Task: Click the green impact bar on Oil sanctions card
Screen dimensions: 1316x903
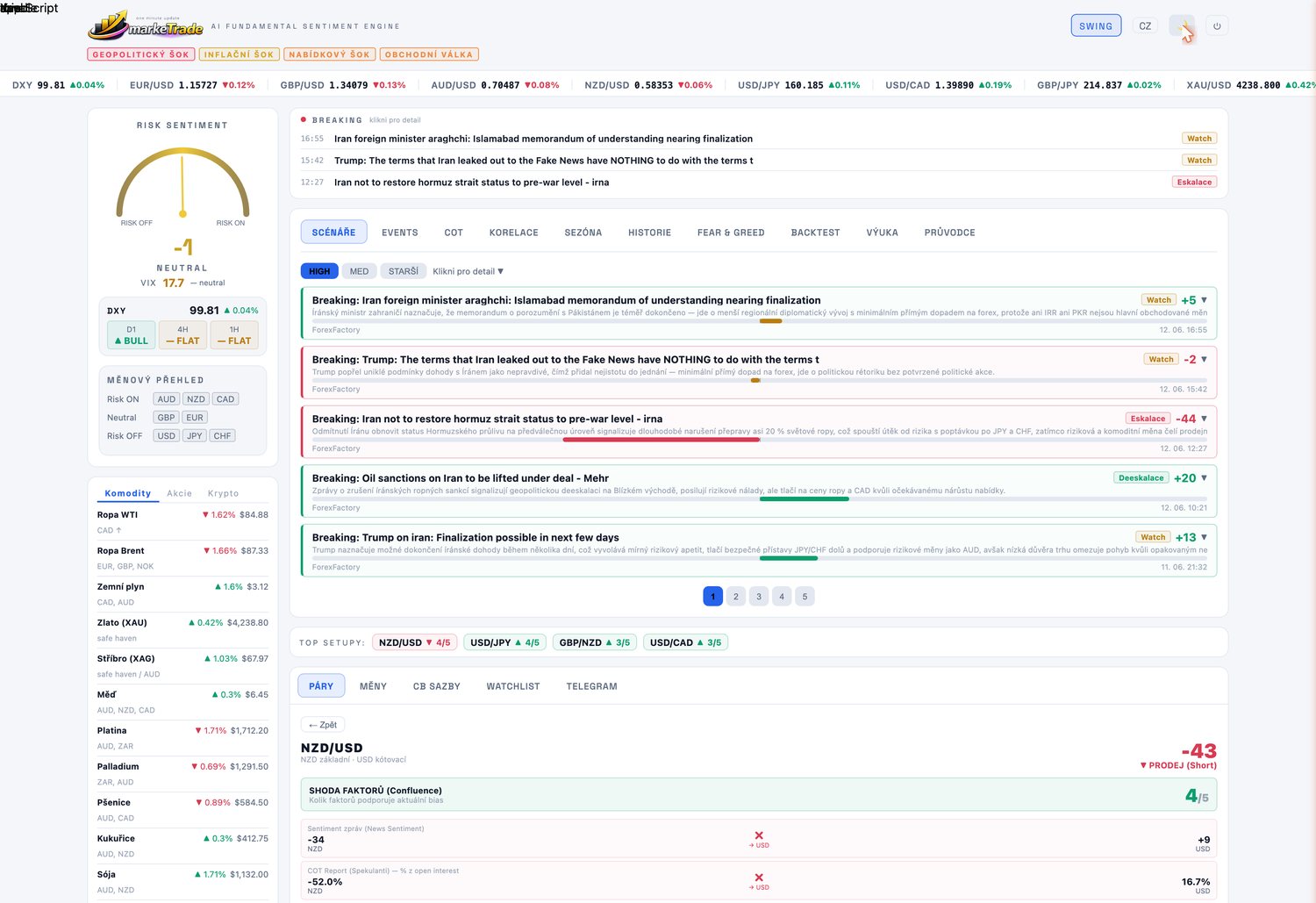Action: (x=804, y=498)
